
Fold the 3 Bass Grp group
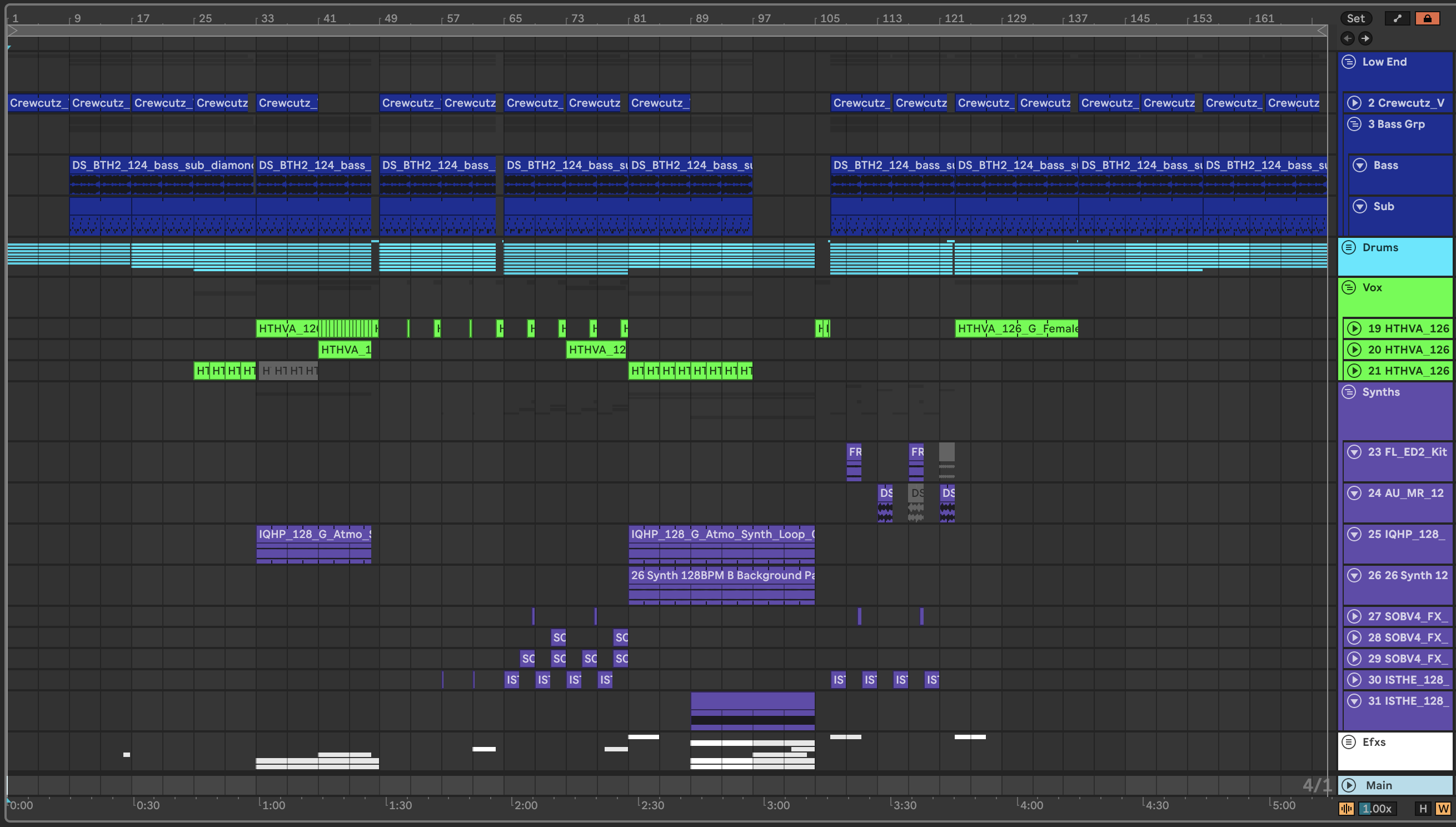(1354, 124)
